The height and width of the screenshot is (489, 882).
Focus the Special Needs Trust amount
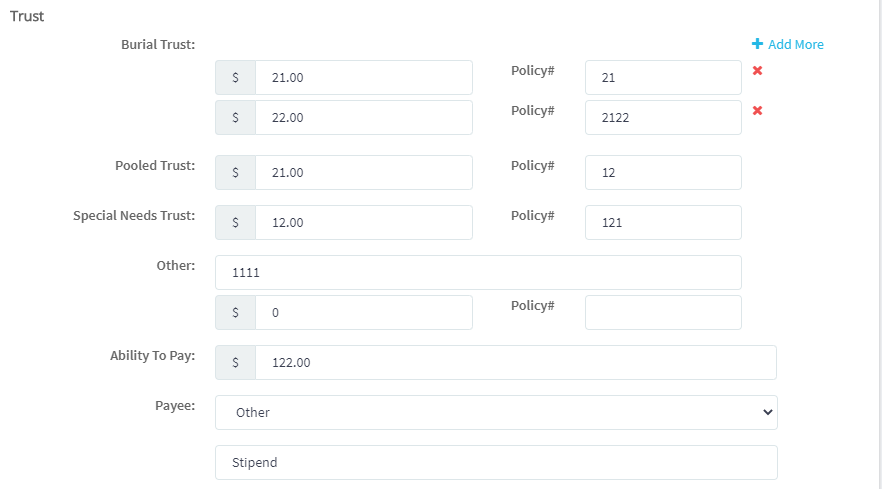tap(363, 223)
